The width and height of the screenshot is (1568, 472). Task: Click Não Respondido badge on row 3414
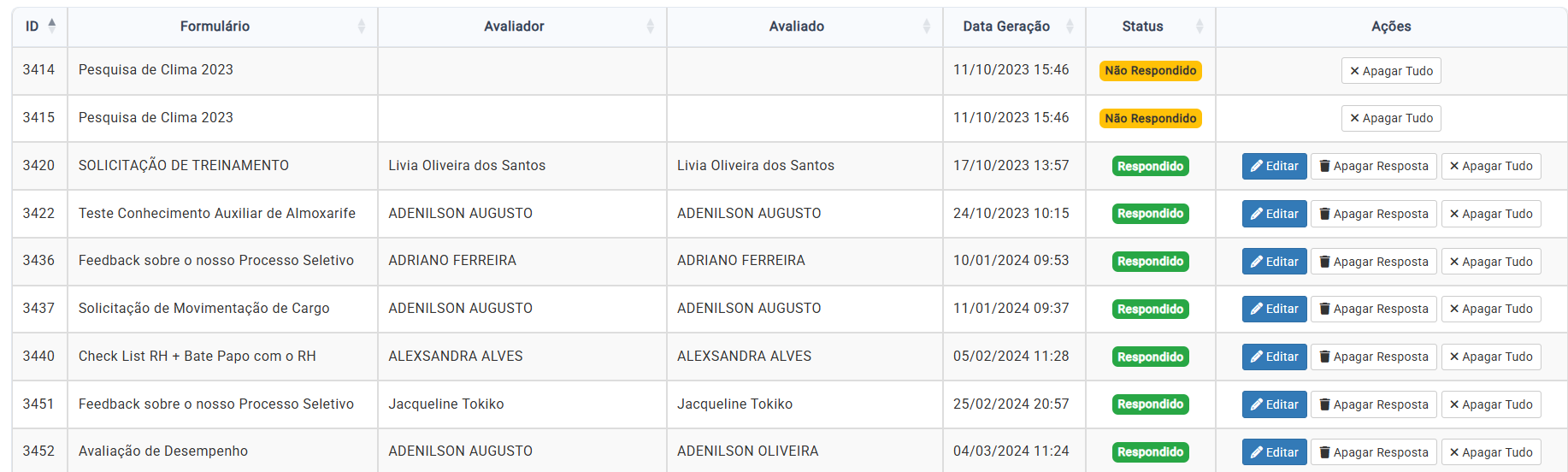click(1150, 71)
